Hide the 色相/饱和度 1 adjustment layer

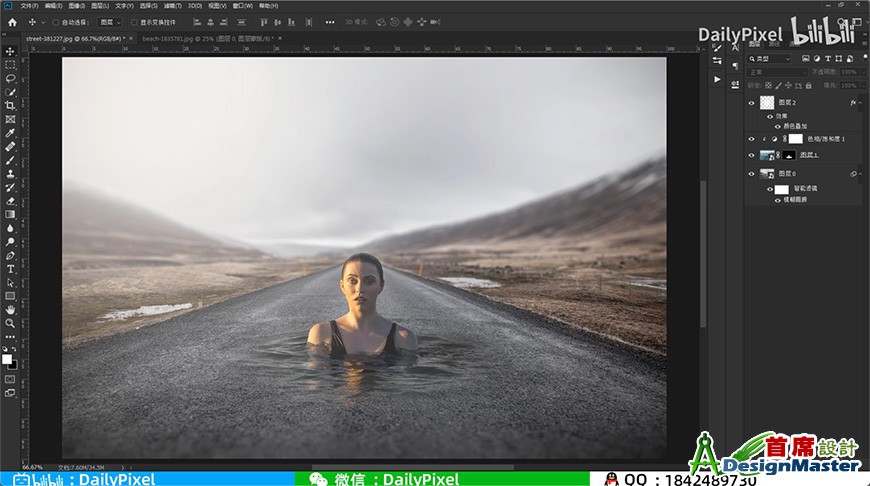point(751,139)
